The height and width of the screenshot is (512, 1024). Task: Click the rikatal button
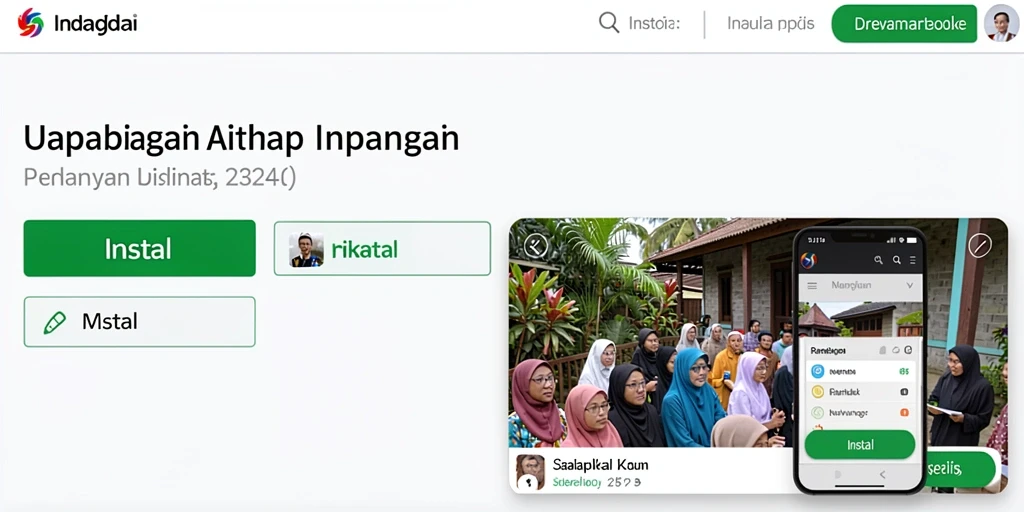[x=382, y=248]
